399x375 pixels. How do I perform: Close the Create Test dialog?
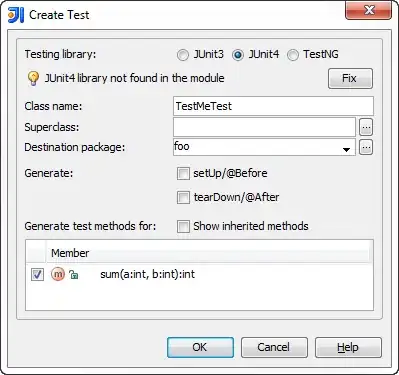[x=368, y=11]
